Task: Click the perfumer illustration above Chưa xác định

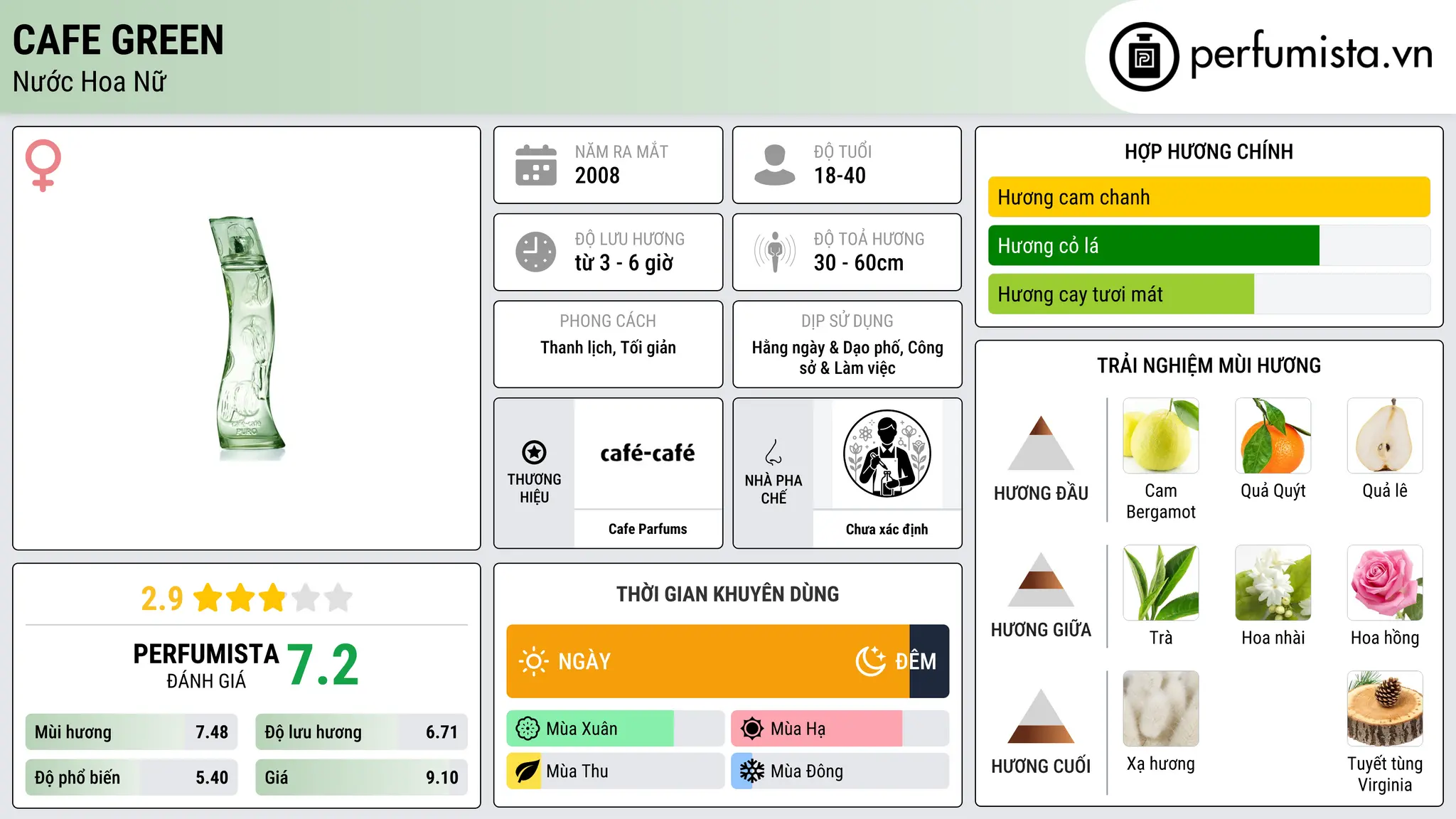Action: (x=887, y=454)
